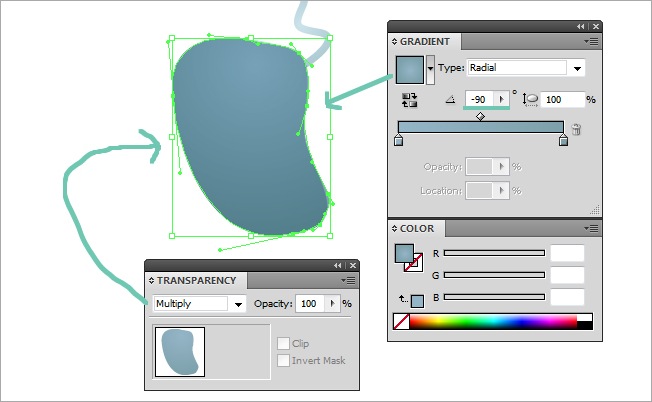Open the Transparency opacity slider arrow
This screenshot has width=652, height=402.
pyautogui.click(x=332, y=303)
